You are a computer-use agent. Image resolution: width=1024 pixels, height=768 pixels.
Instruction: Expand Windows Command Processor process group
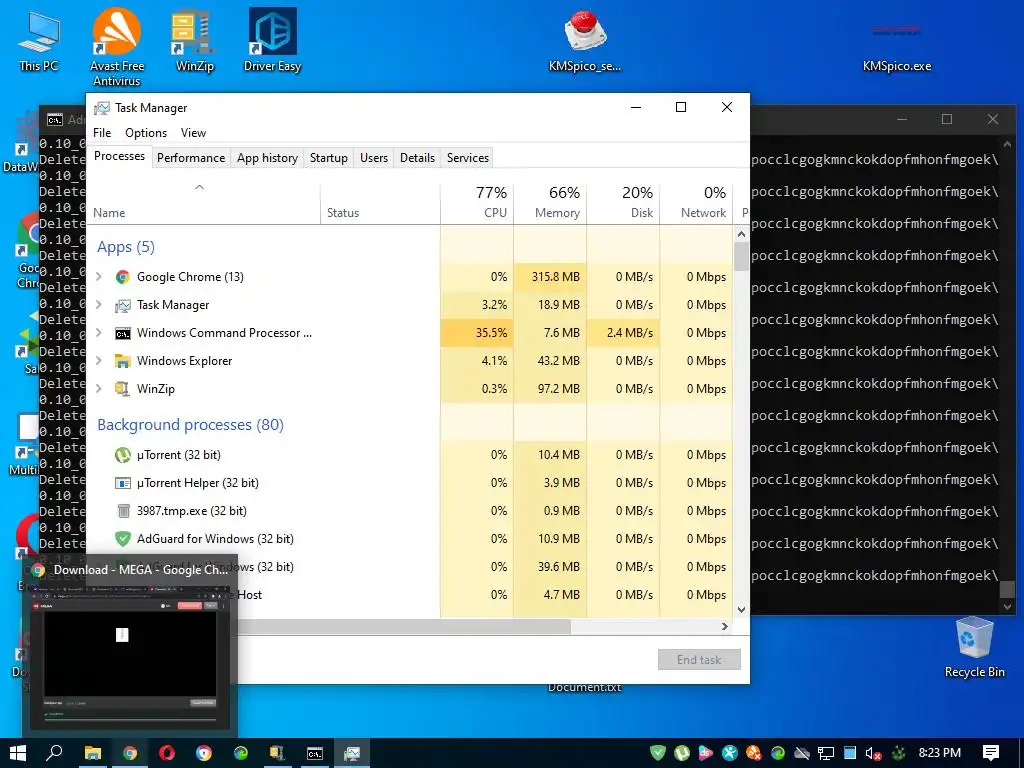[99, 333]
